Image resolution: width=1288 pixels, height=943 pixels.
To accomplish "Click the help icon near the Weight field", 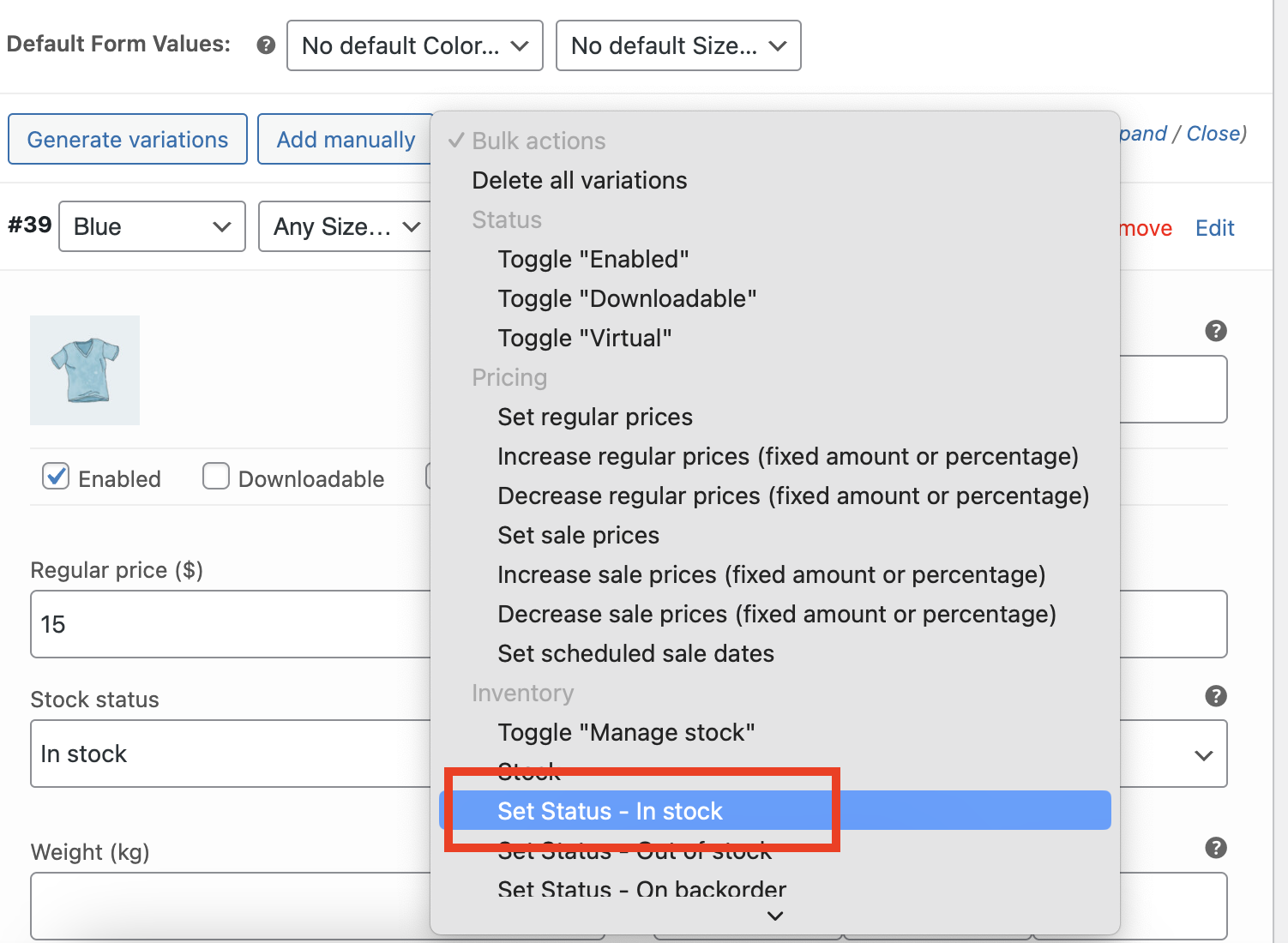I will tap(1215, 848).
